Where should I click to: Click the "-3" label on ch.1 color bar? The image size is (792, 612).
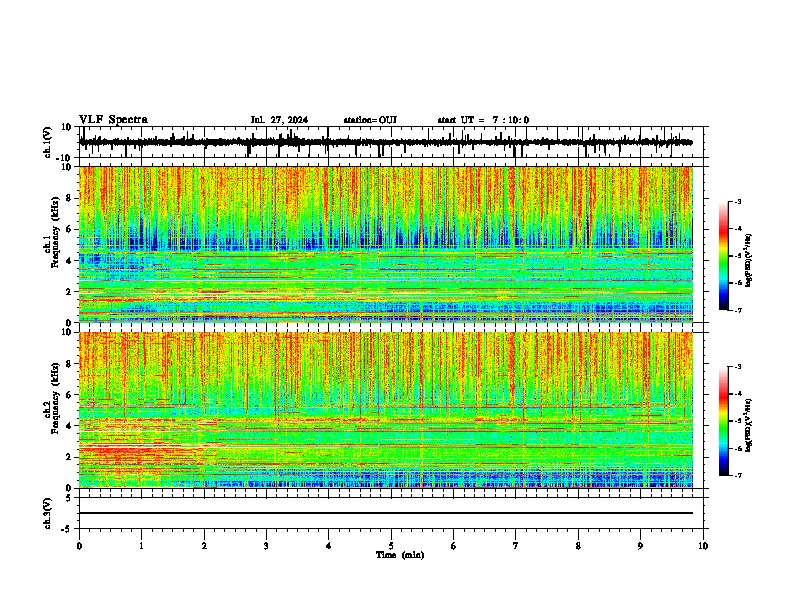click(x=737, y=201)
